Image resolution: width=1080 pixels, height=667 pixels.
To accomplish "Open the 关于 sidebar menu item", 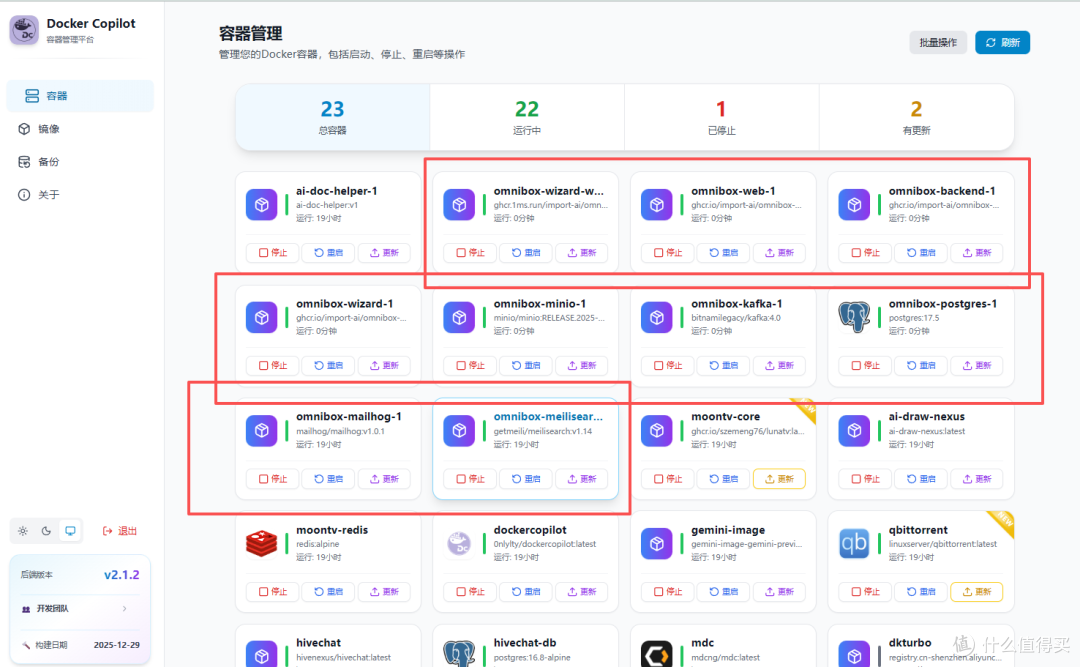I will click(80, 195).
